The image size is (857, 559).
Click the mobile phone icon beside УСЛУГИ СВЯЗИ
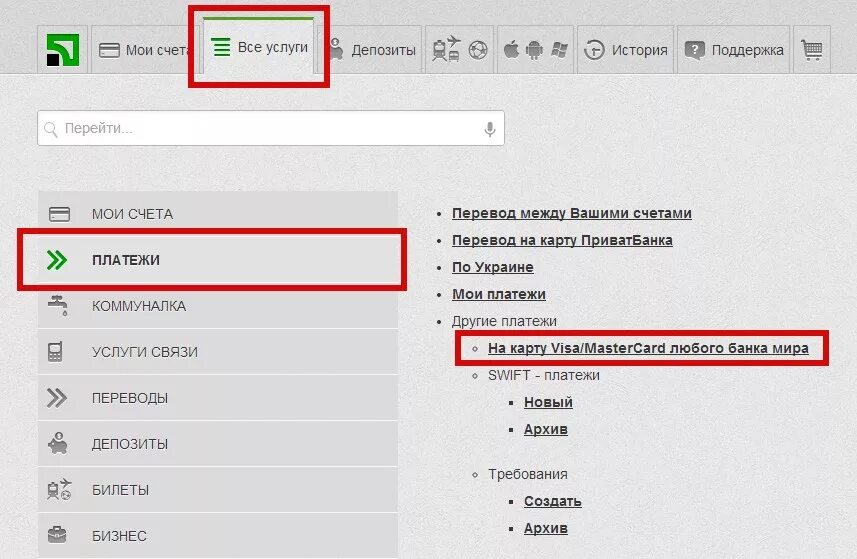[x=55, y=352]
